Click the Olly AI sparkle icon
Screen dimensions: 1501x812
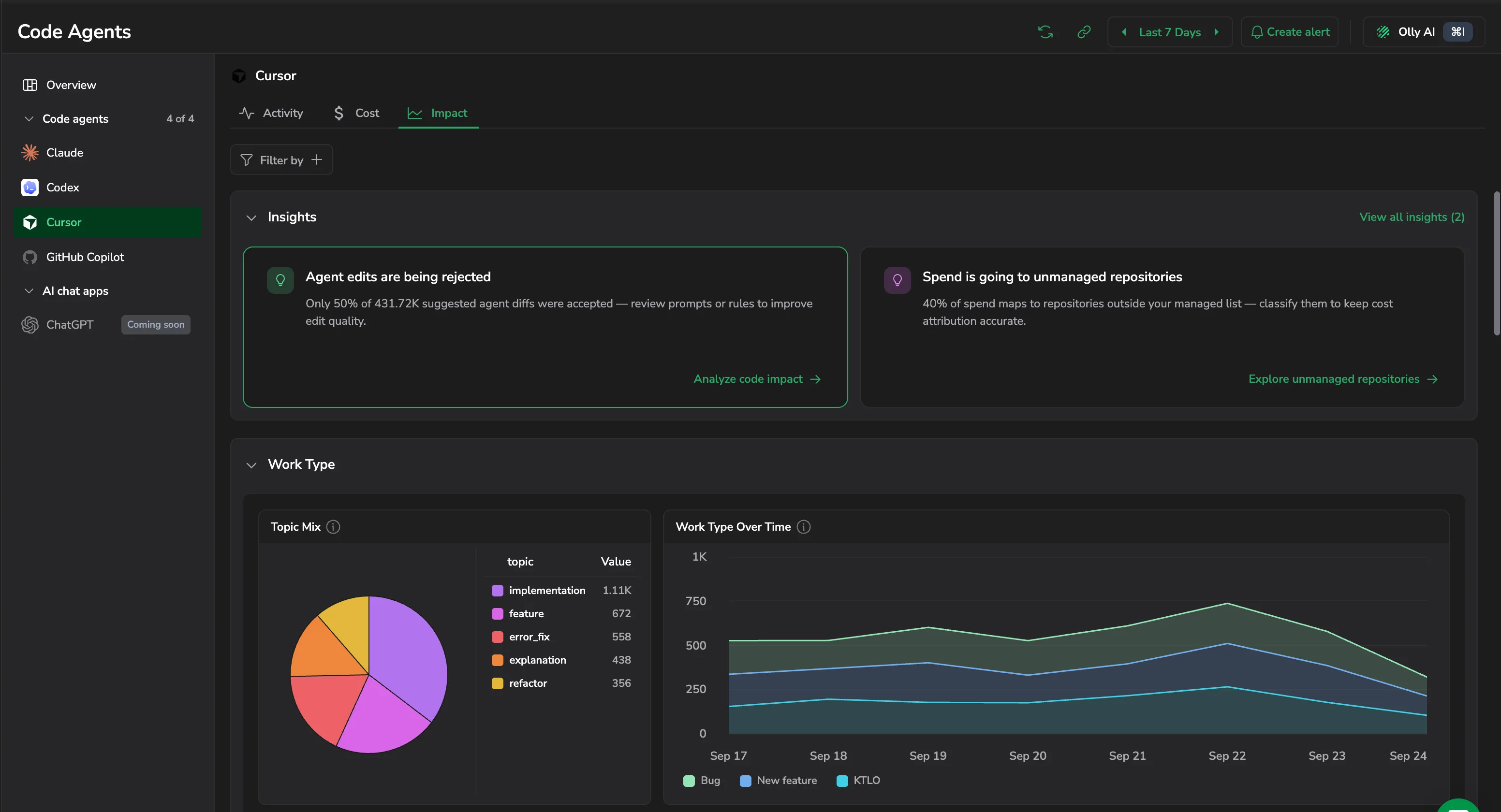point(1383,32)
